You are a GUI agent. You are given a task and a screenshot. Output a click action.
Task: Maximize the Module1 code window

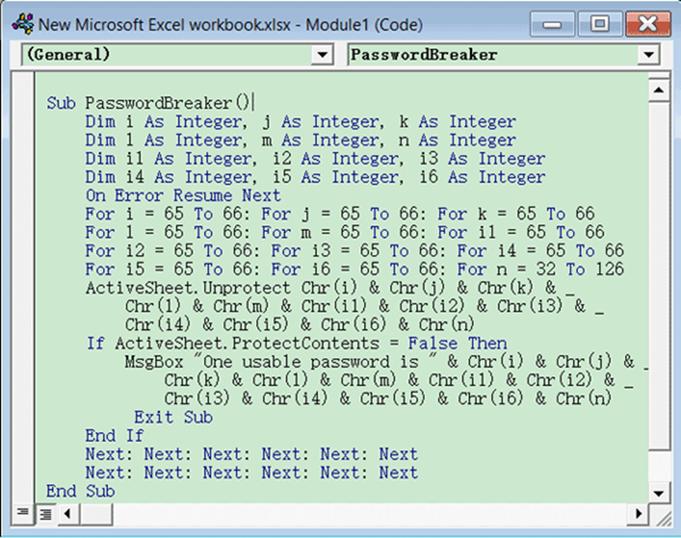click(598, 20)
